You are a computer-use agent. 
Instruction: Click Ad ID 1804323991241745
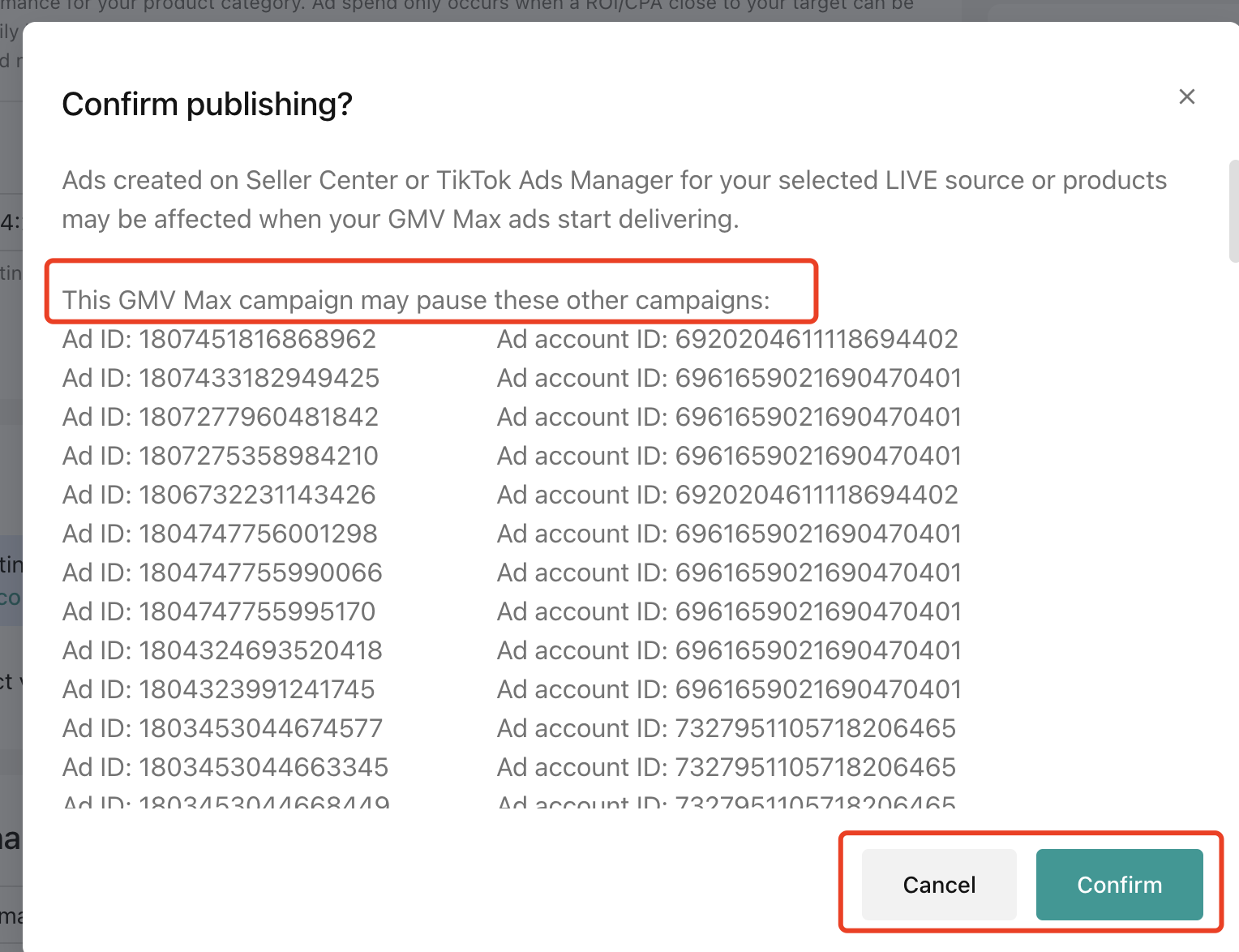tap(218, 689)
